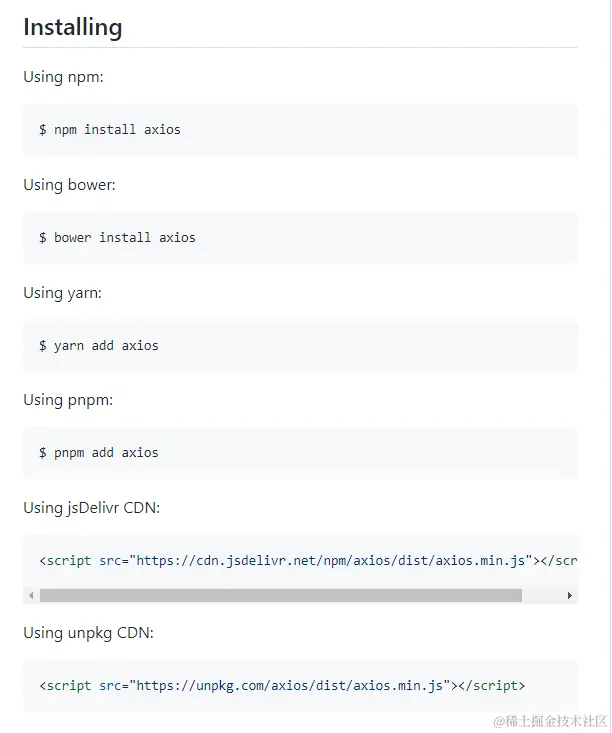
Task: Click the "$ bower install axios" command
Action: click(x=117, y=238)
